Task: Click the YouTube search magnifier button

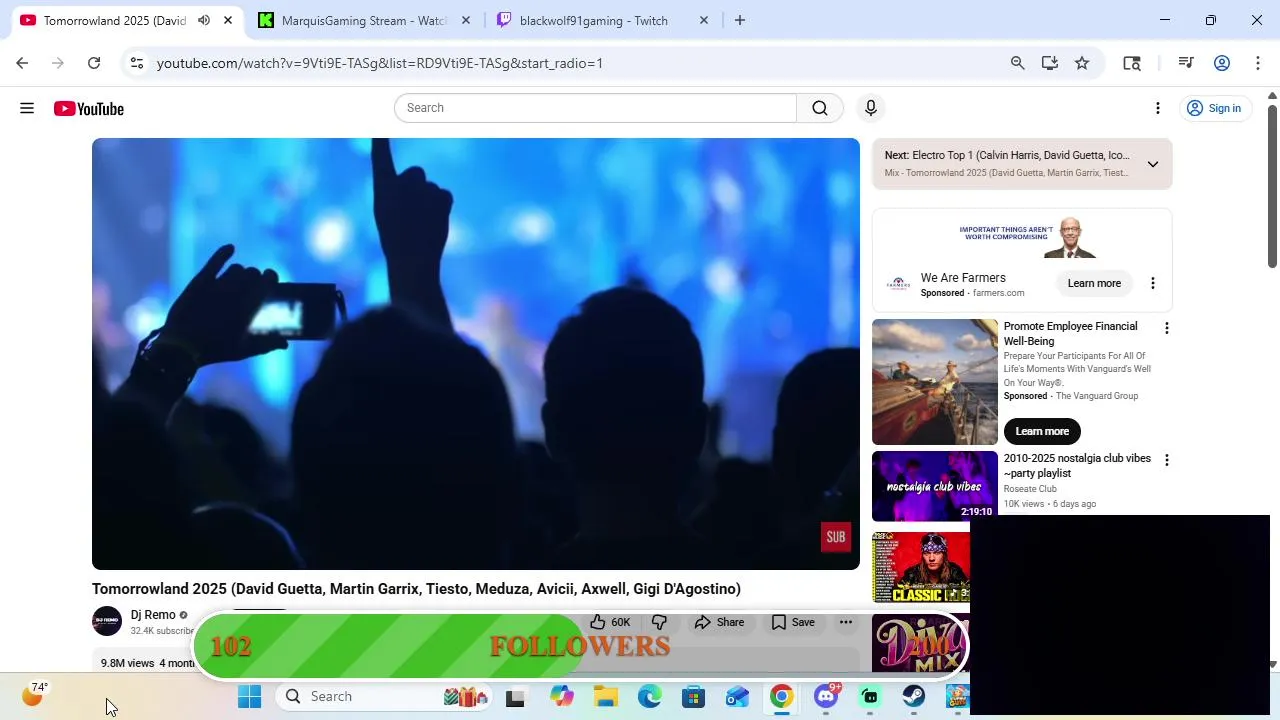Action: [x=820, y=108]
